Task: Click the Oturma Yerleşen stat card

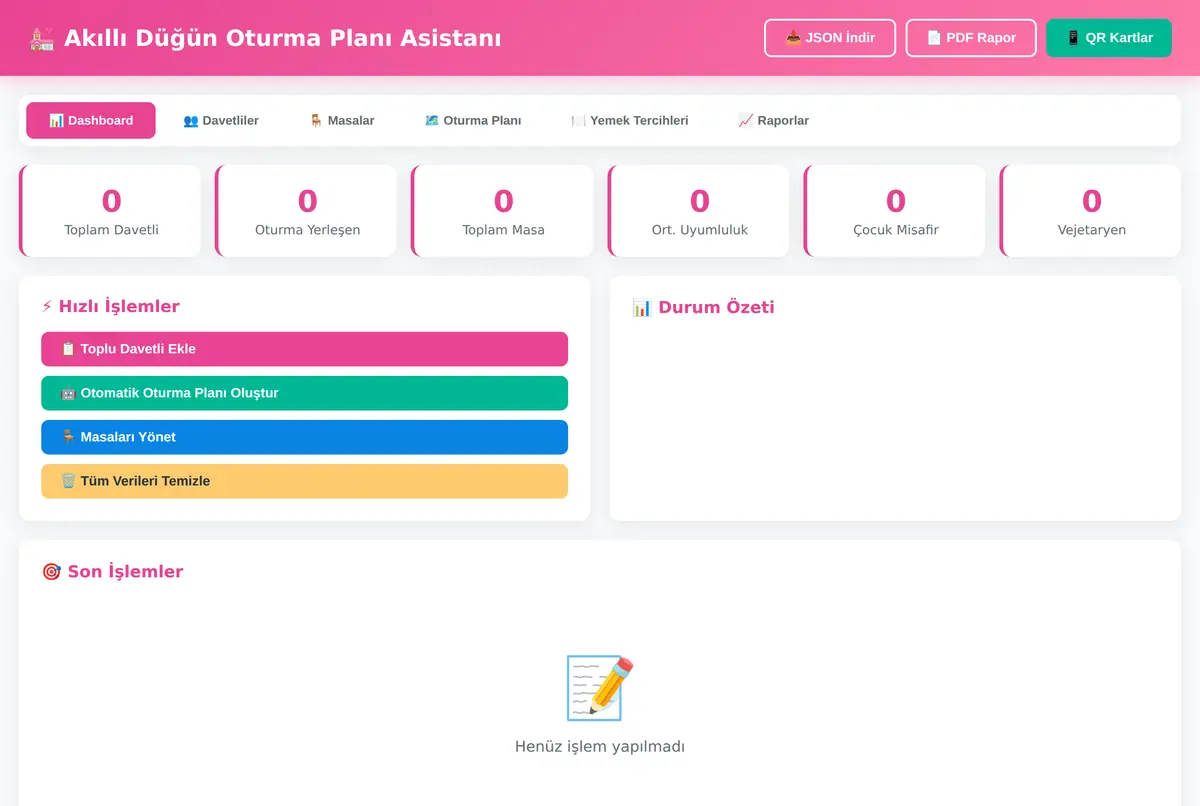Action: coord(306,211)
